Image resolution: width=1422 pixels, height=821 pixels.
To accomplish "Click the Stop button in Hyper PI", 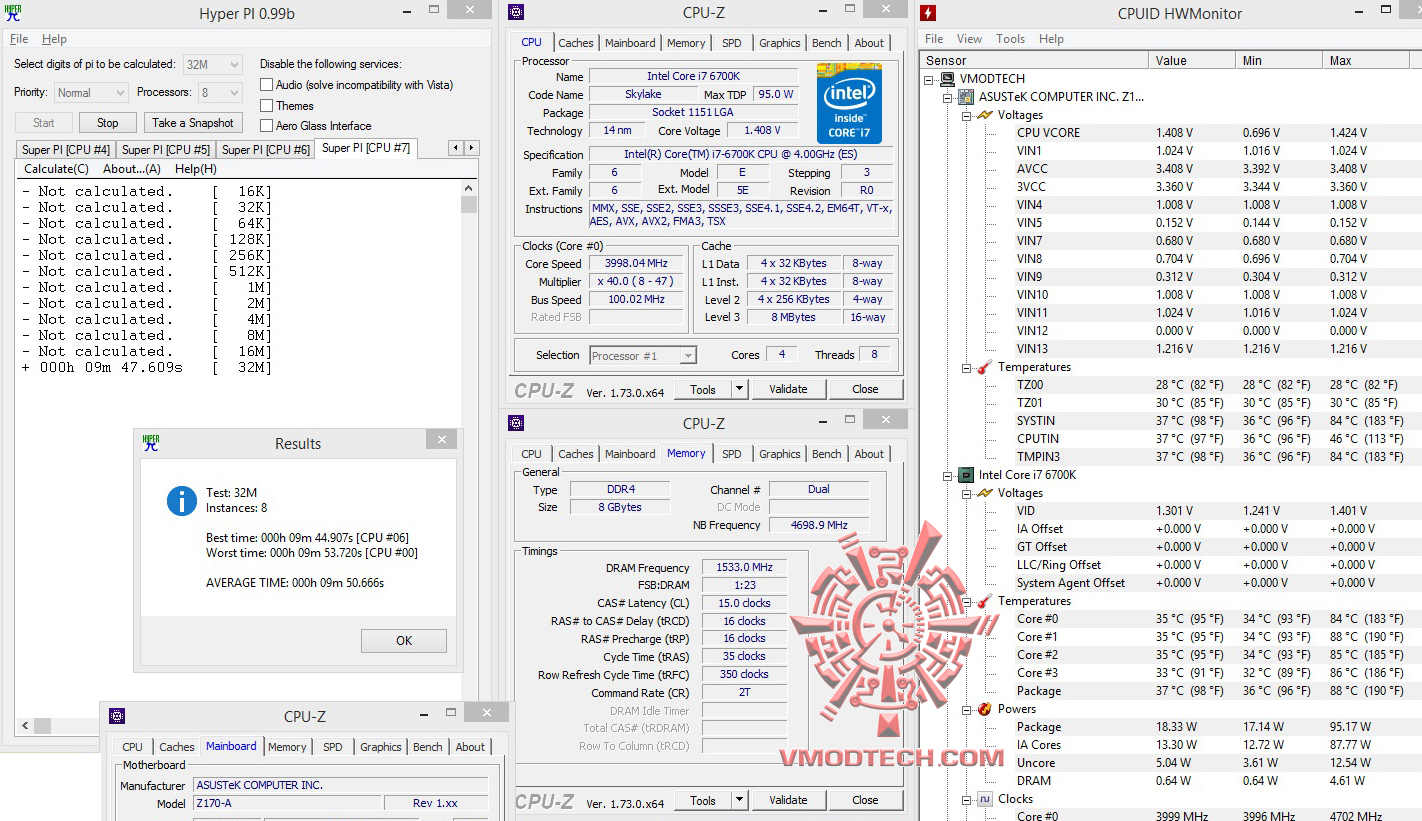I will coord(108,123).
